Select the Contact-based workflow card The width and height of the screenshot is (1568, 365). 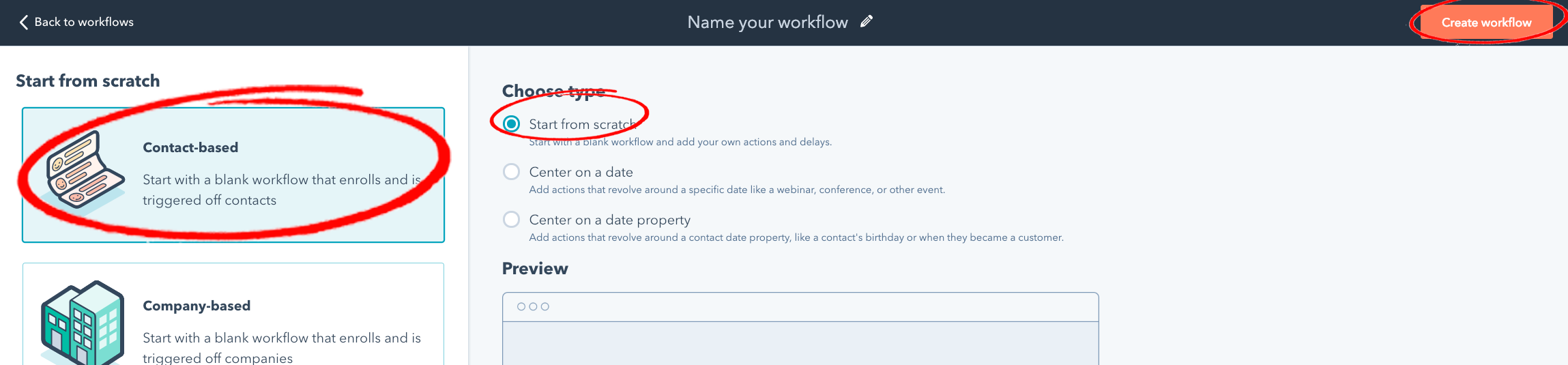tap(233, 175)
